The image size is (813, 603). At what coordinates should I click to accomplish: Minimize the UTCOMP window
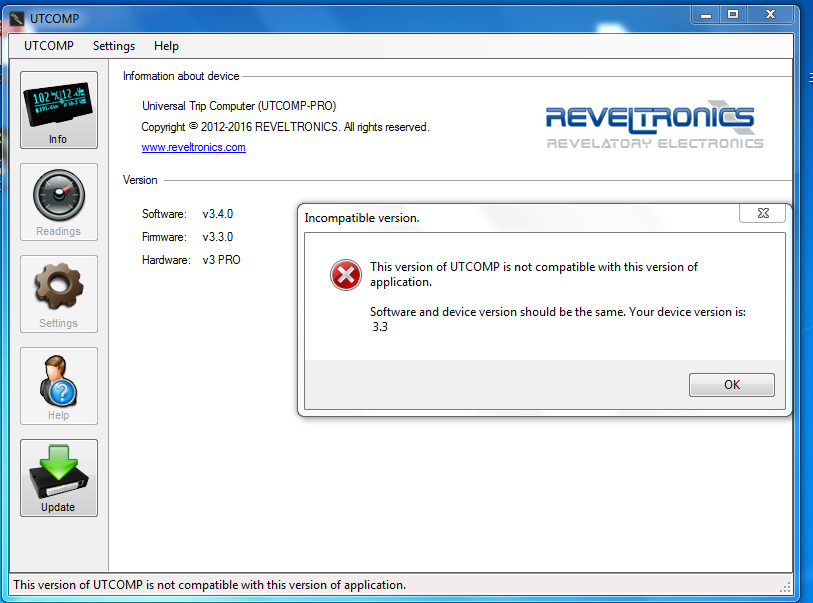(706, 15)
